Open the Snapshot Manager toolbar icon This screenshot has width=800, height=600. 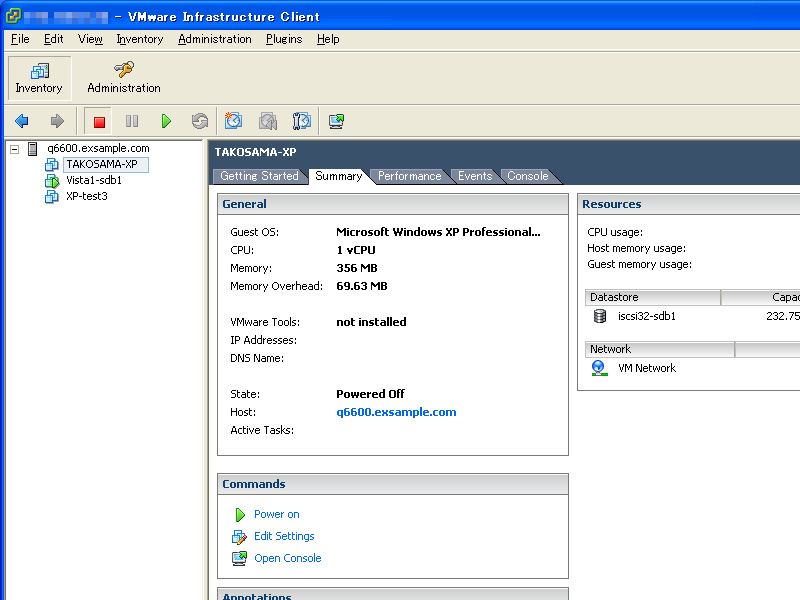pyautogui.click(x=302, y=121)
